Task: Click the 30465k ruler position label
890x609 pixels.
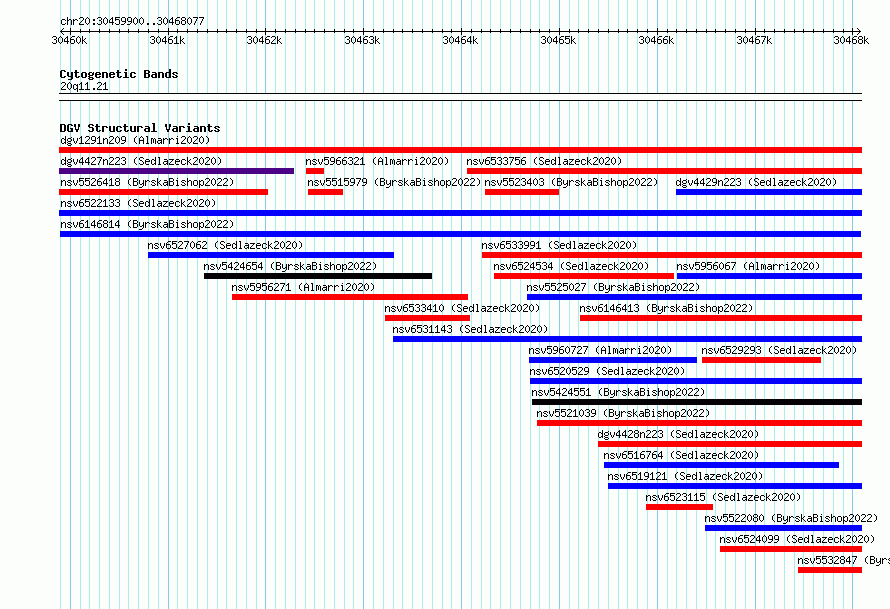Action: point(559,40)
